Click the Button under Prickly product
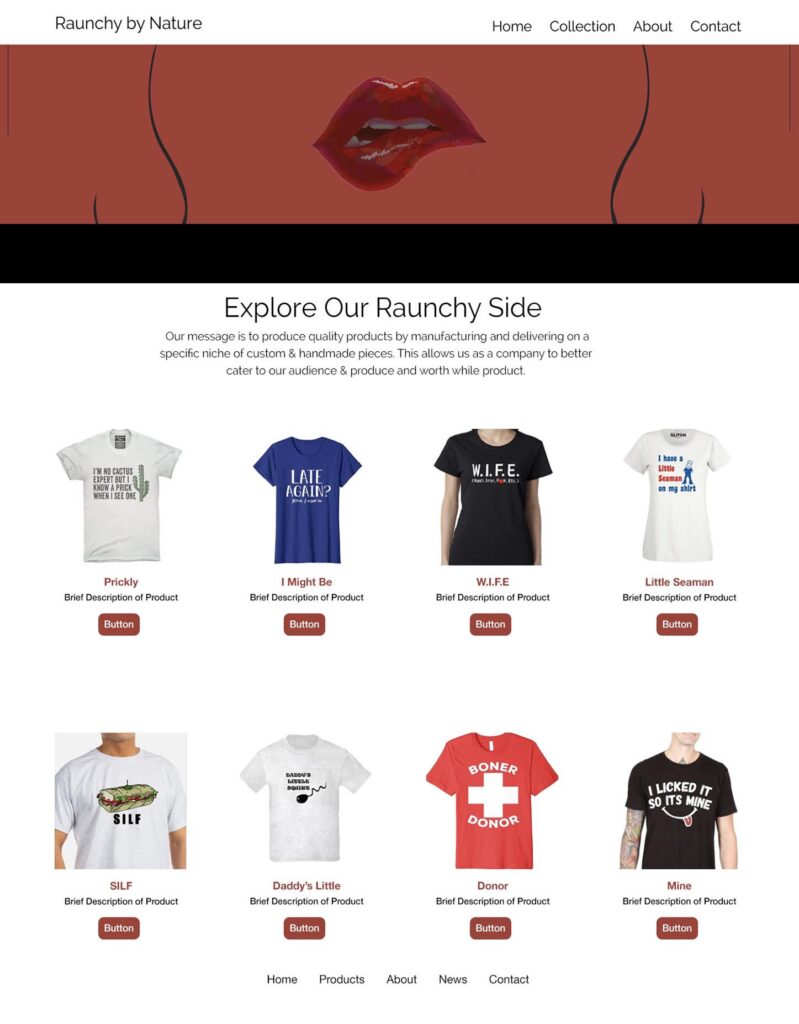The height and width of the screenshot is (1024, 799). tap(119, 624)
